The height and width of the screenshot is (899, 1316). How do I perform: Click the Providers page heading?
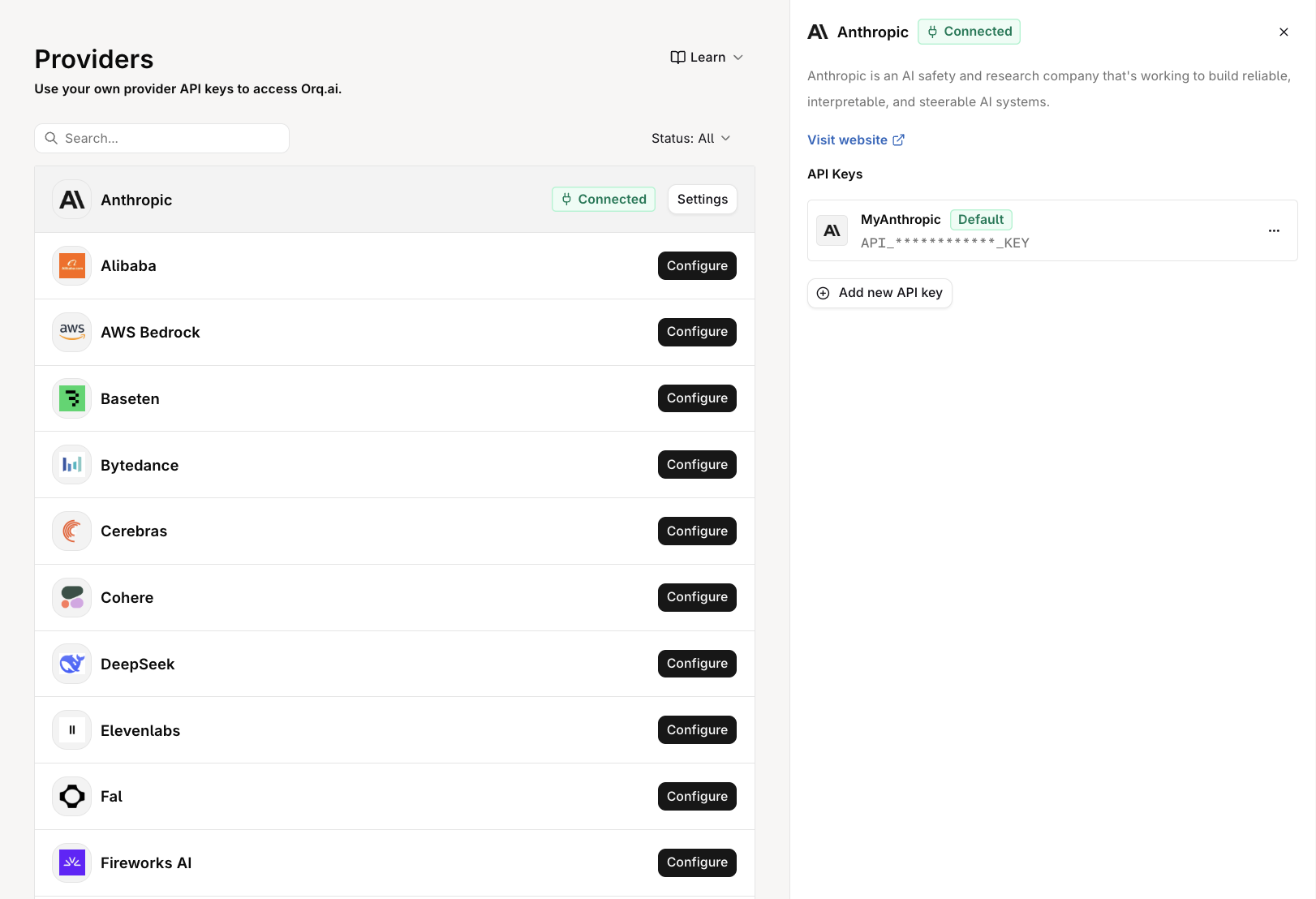[x=94, y=59]
